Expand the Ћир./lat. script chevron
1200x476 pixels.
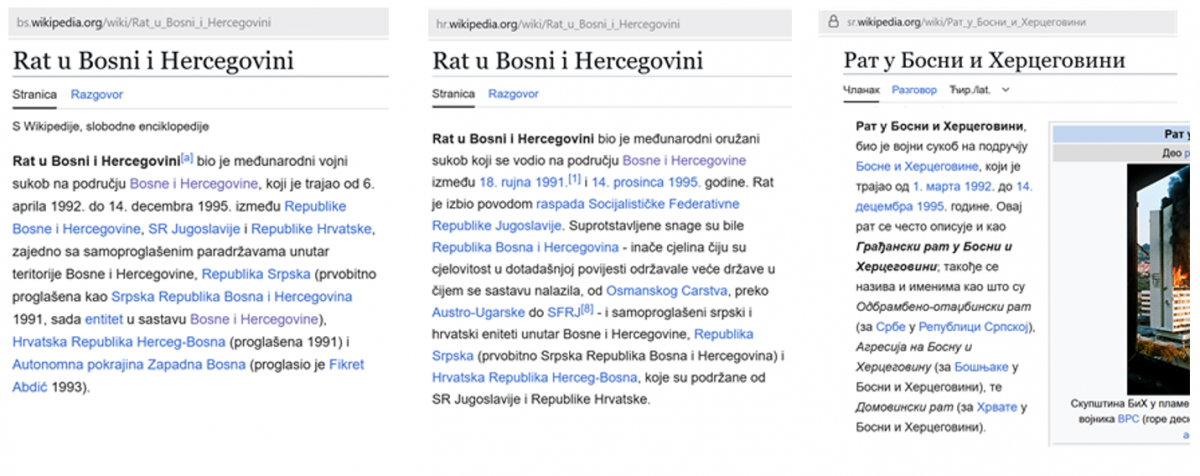(1005, 90)
